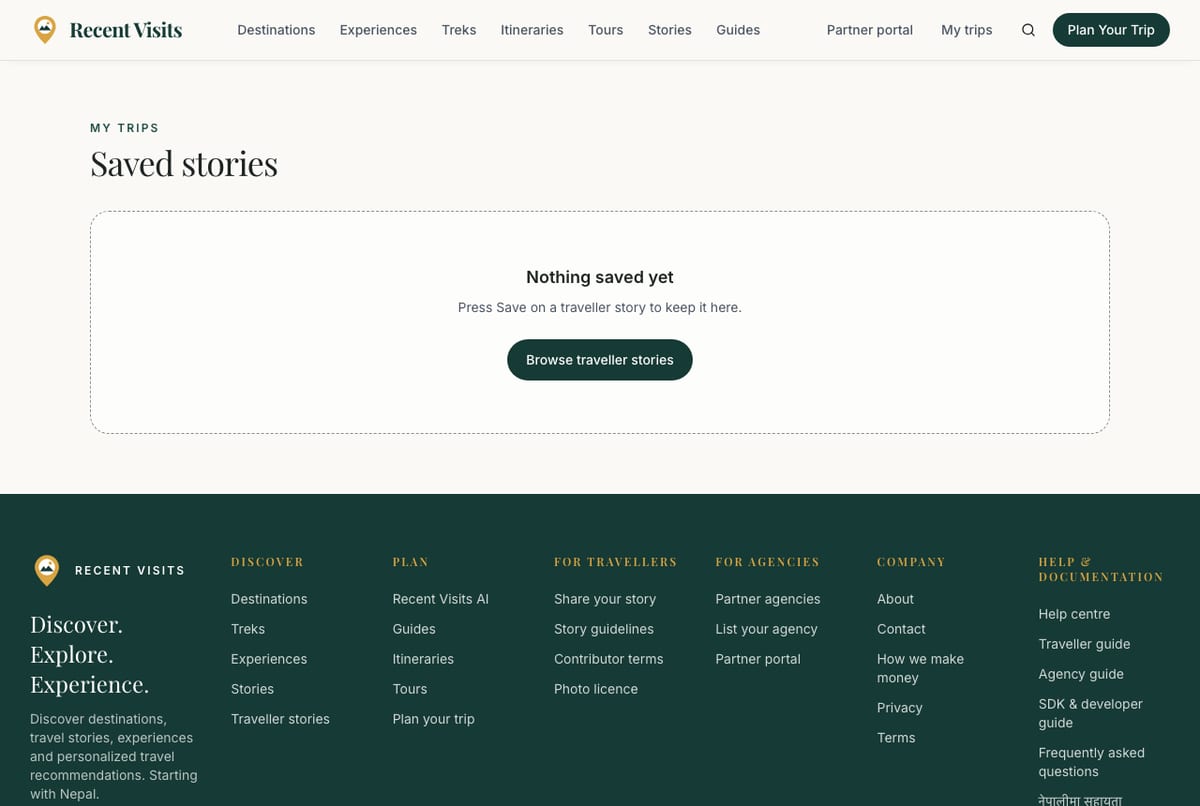Click the Browse traveller stories button

(x=600, y=360)
